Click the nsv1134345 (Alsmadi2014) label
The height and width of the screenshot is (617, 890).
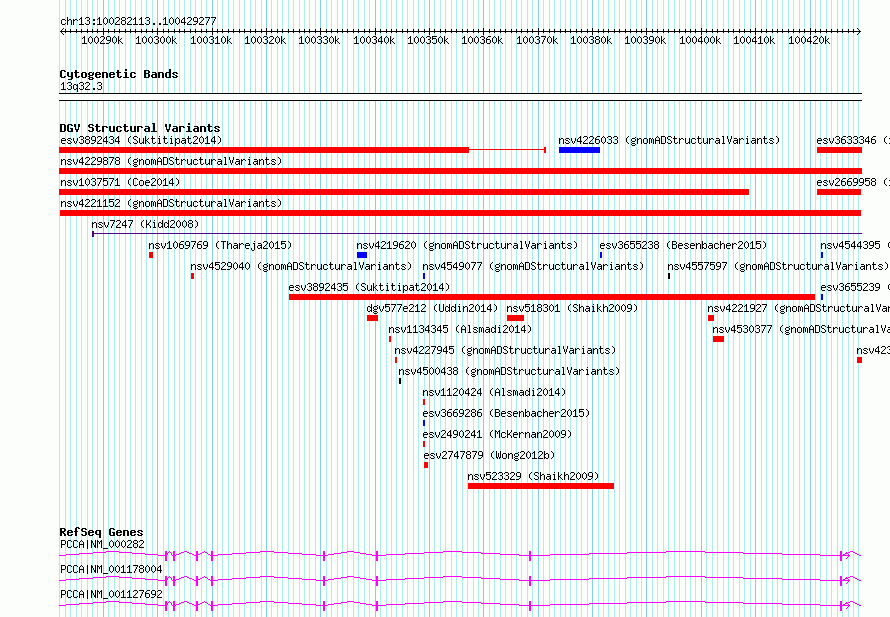(x=460, y=329)
